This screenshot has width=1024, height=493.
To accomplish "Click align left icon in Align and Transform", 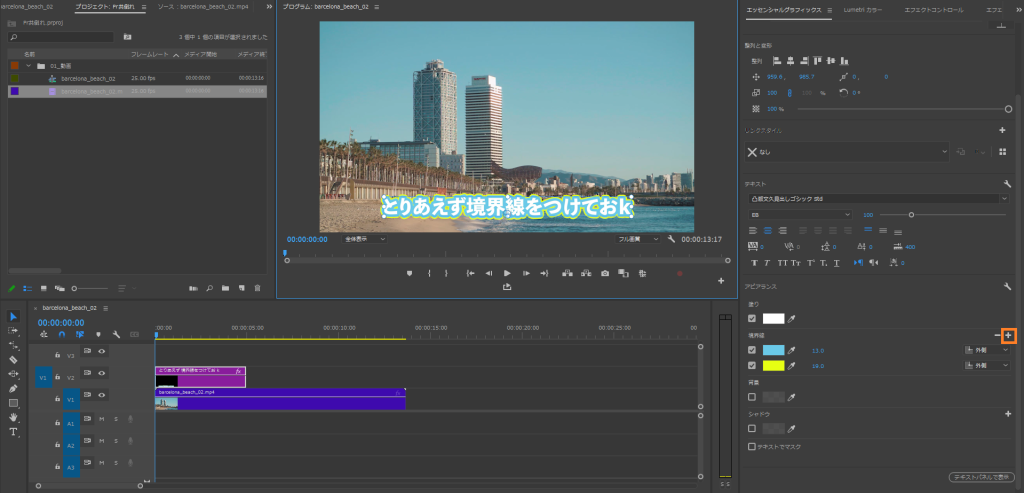I will [x=777, y=61].
